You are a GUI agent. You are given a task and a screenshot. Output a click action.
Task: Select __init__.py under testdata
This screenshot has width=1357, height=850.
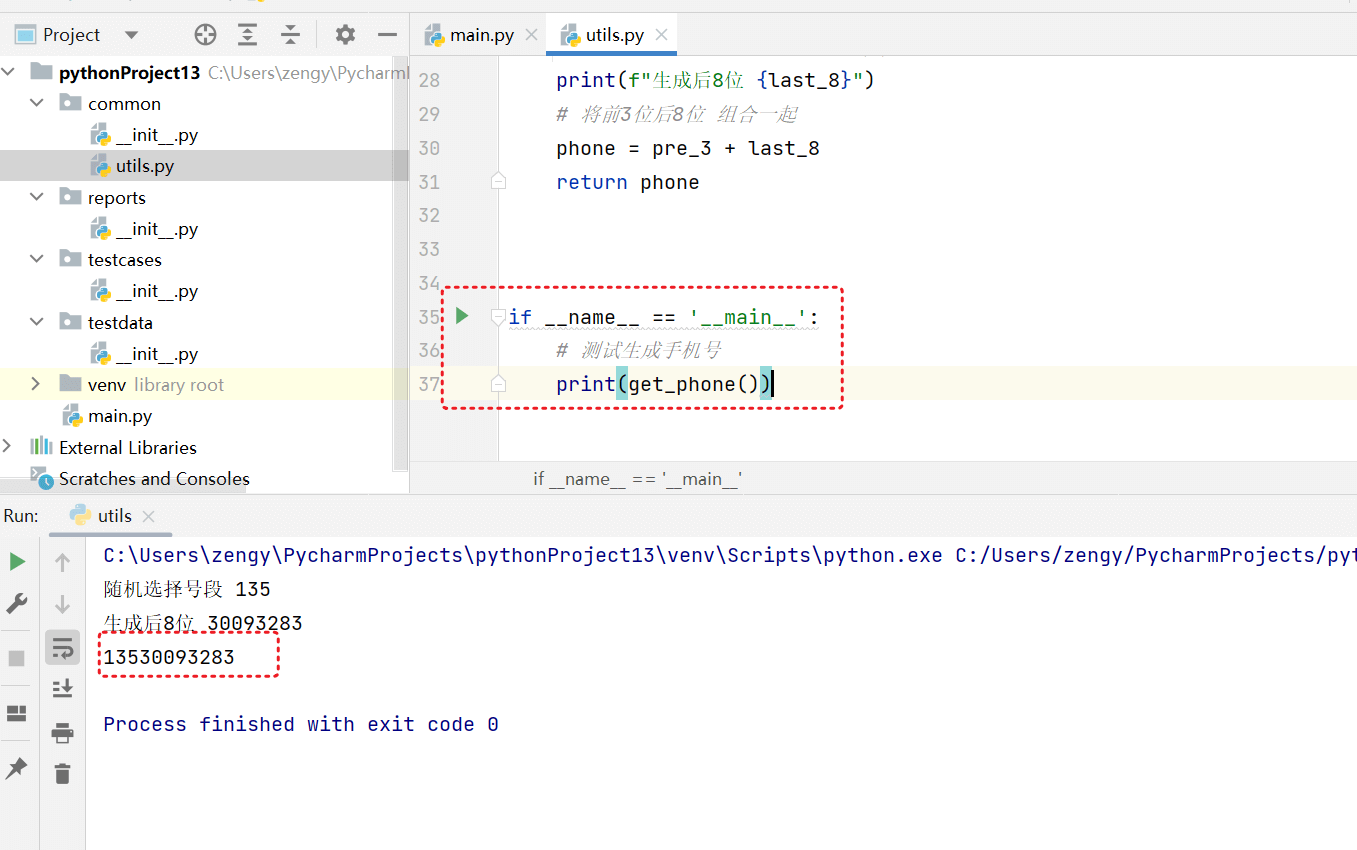pyautogui.click(x=144, y=354)
